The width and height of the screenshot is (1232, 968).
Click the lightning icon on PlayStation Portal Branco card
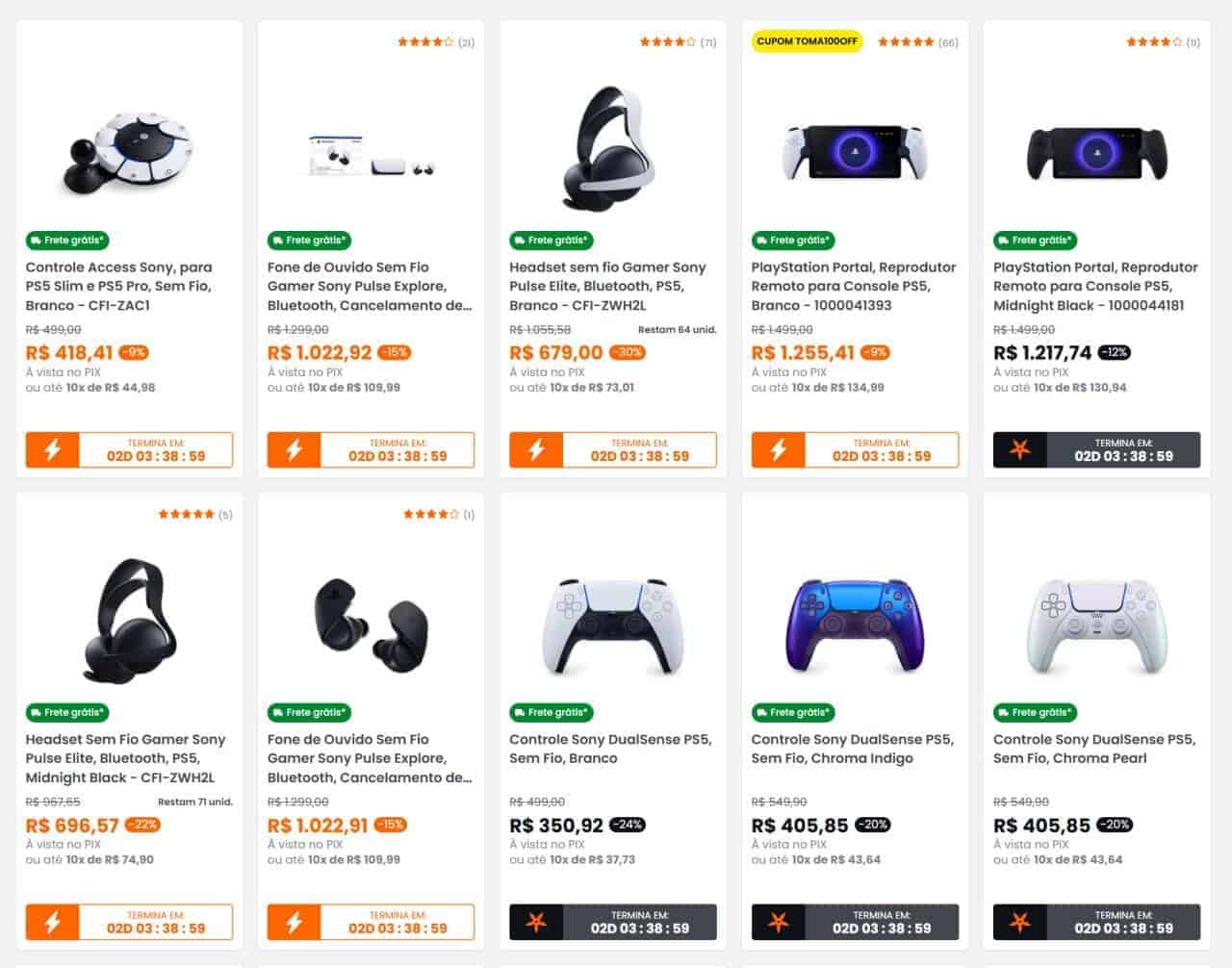(x=779, y=449)
